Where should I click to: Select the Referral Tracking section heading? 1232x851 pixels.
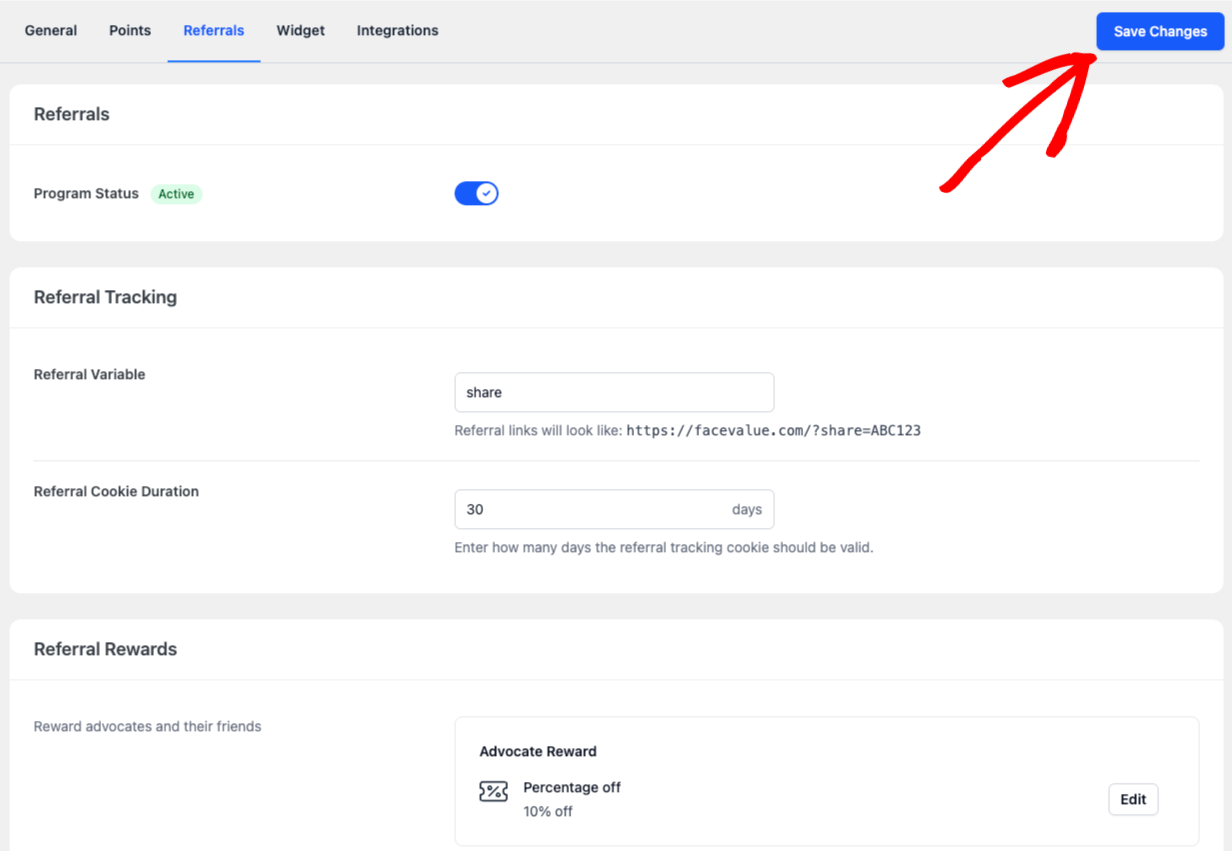pyautogui.click(x=105, y=297)
